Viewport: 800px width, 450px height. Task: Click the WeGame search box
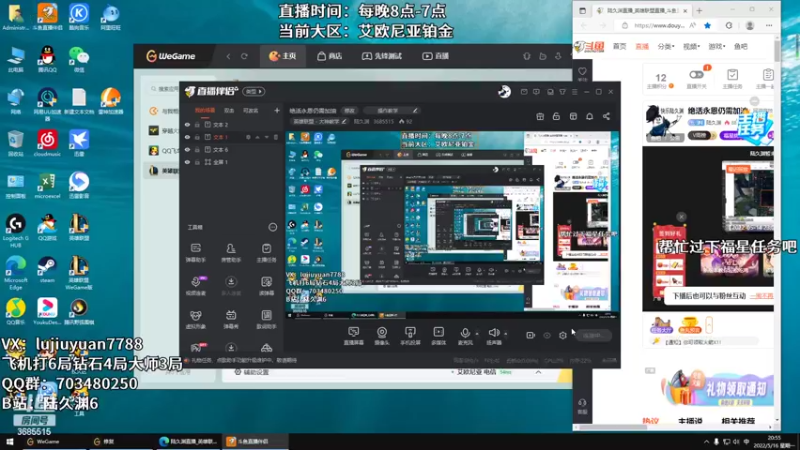(x=166, y=89)
